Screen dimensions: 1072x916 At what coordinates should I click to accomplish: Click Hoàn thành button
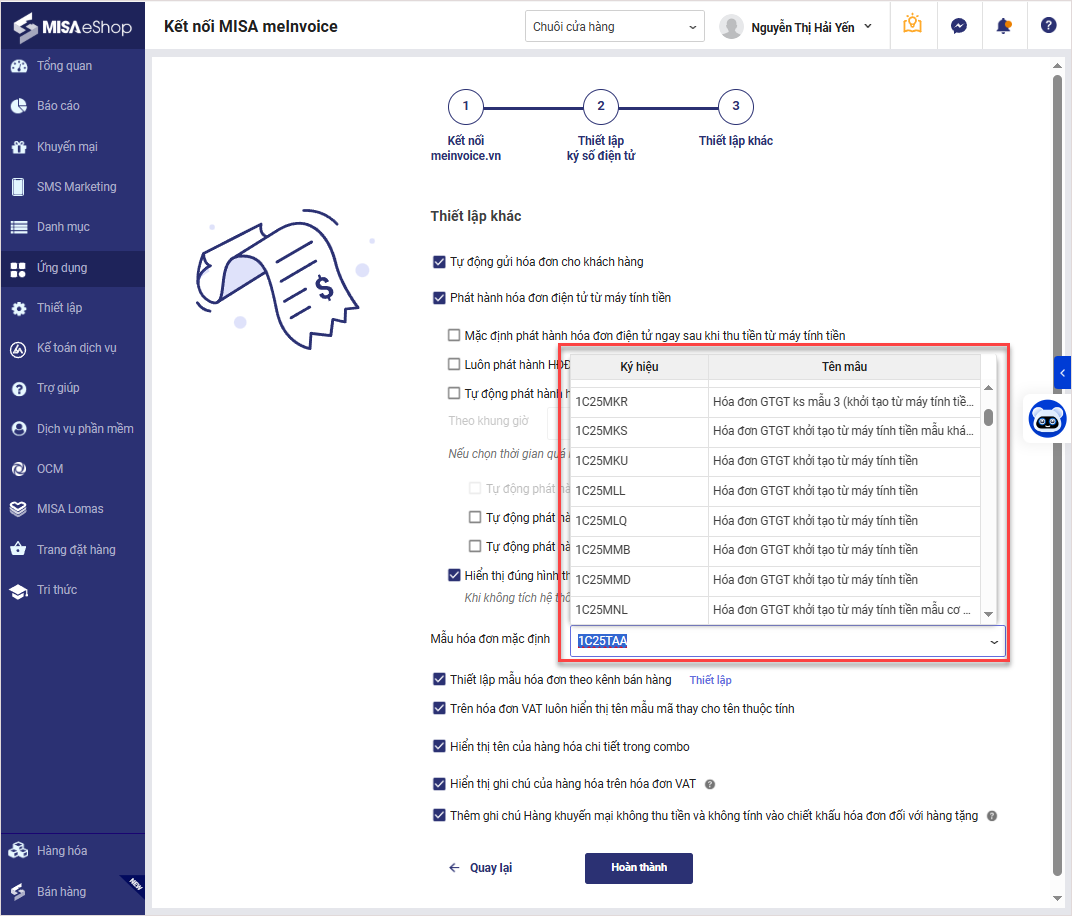[x=639, y=867]
